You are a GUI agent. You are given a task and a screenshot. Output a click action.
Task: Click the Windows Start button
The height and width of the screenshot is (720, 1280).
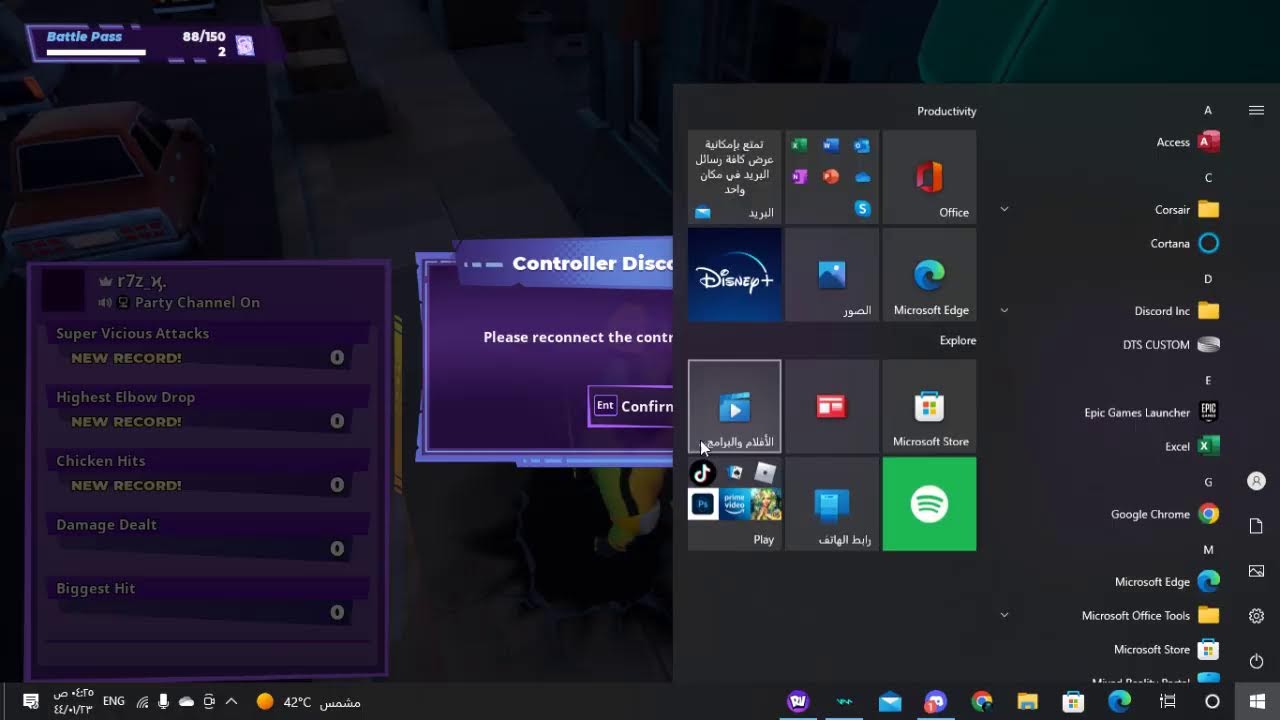(x=1257, y=701)
